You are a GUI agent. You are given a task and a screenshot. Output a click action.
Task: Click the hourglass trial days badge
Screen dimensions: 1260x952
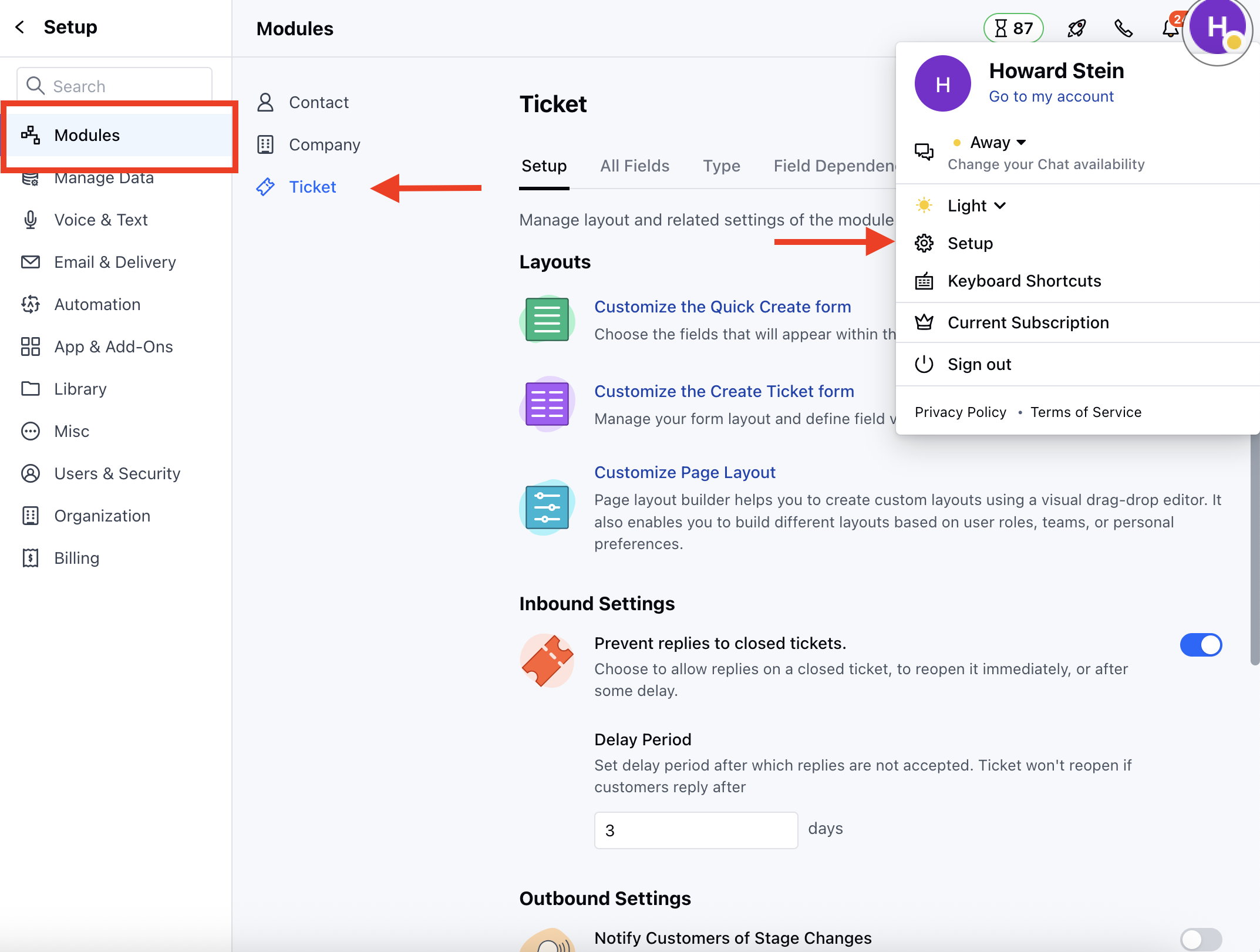tap(1013, 28)
